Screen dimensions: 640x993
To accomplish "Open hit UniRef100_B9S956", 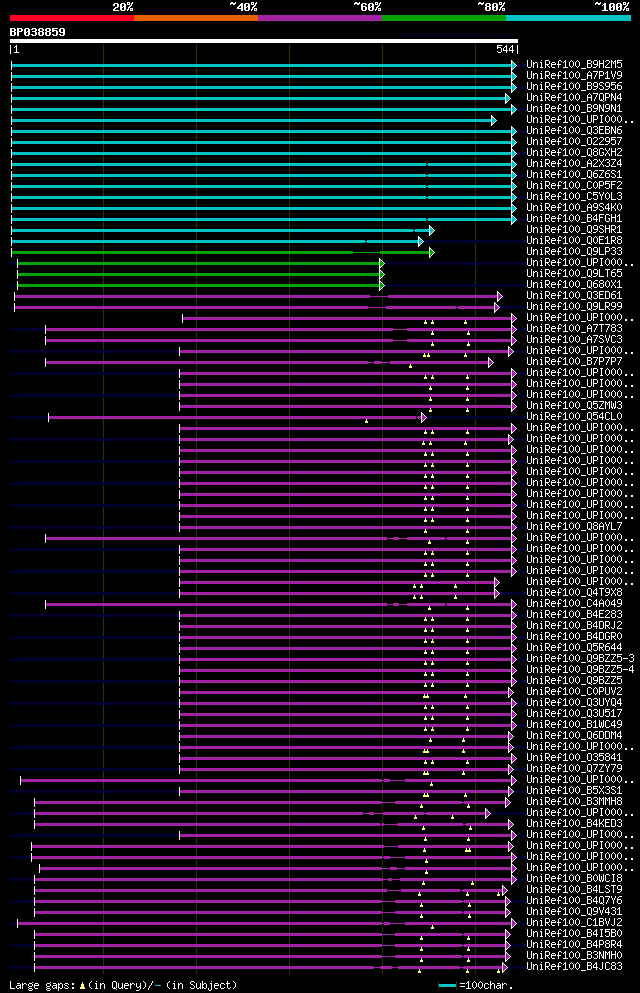I will click(x=574, y=87).
